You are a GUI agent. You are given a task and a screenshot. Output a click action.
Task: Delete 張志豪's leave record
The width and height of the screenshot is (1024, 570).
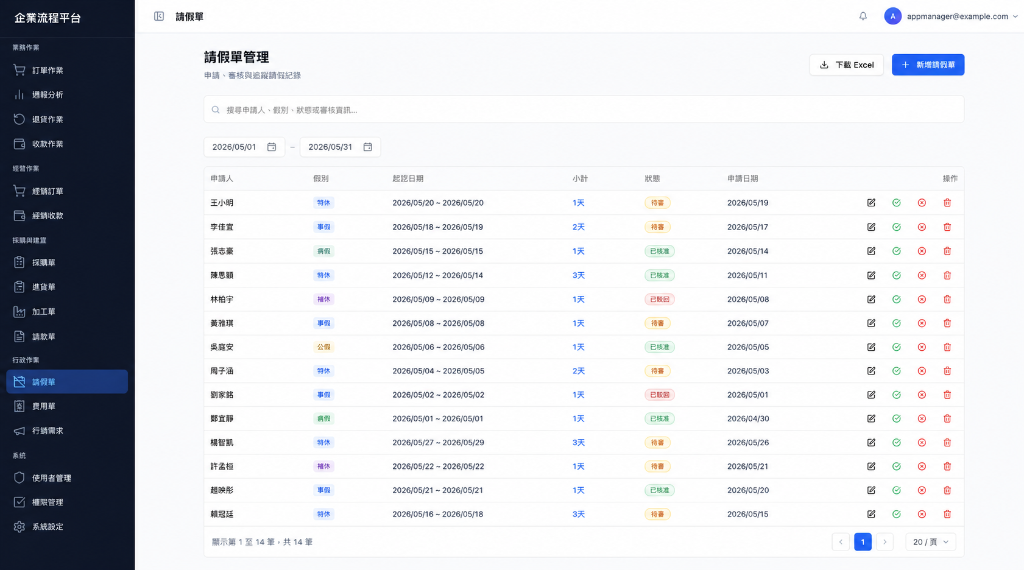pos(947,251)
